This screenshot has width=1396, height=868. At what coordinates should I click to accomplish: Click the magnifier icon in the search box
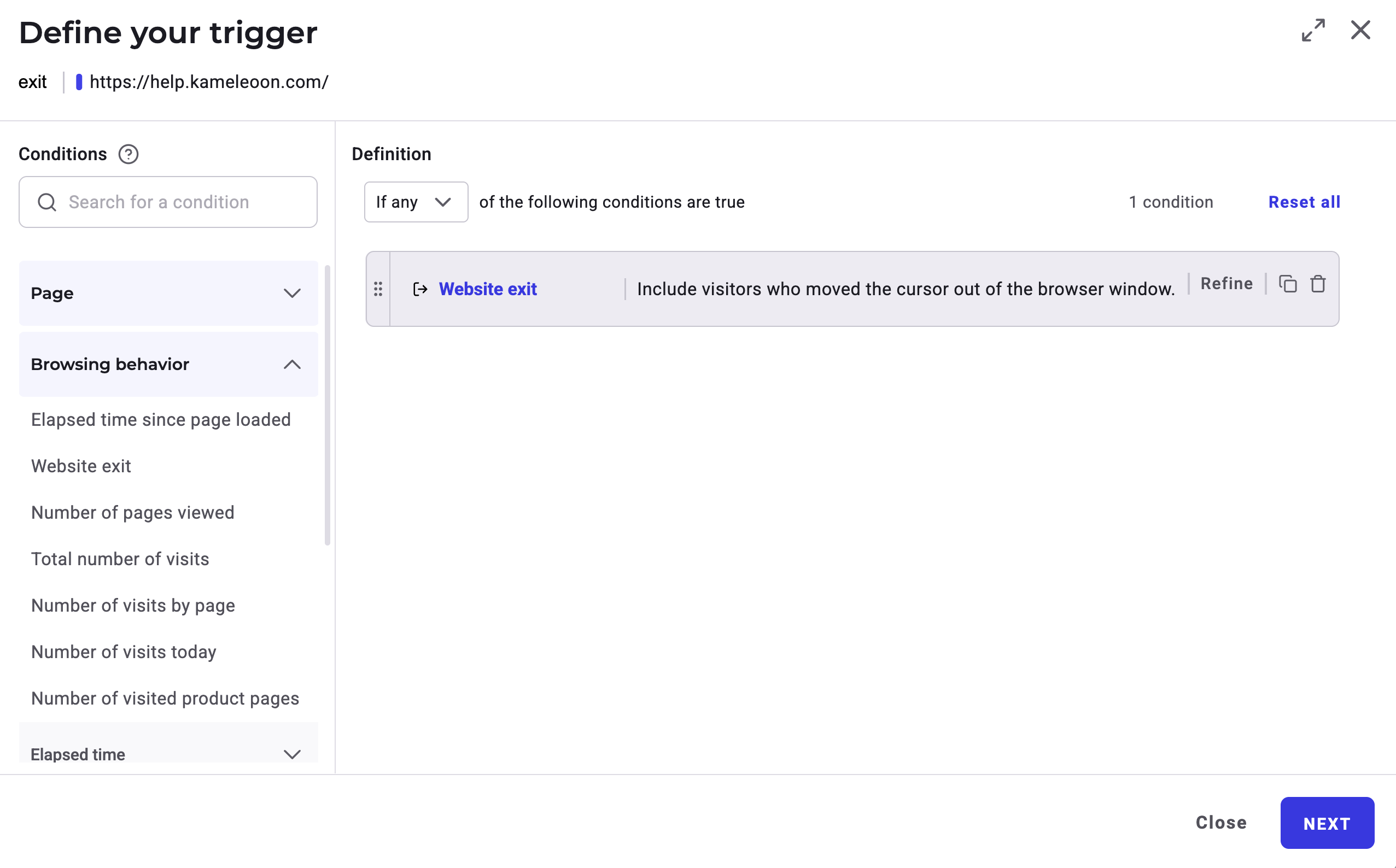(46, 202)
